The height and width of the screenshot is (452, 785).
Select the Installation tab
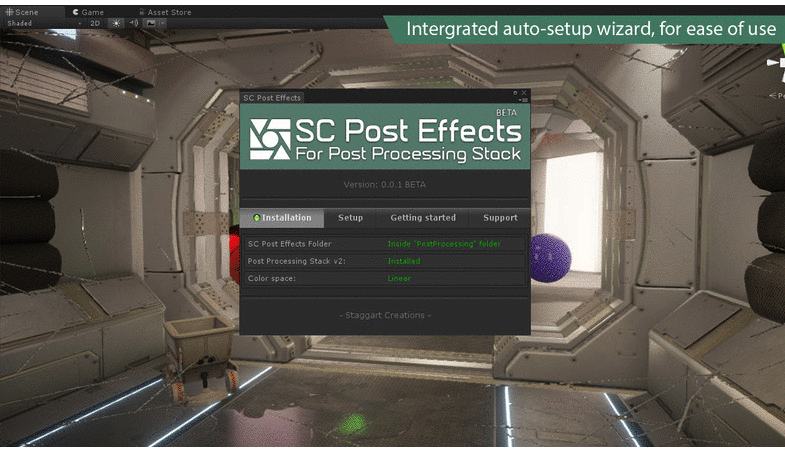pyautogui.click(x=282, y=218)
